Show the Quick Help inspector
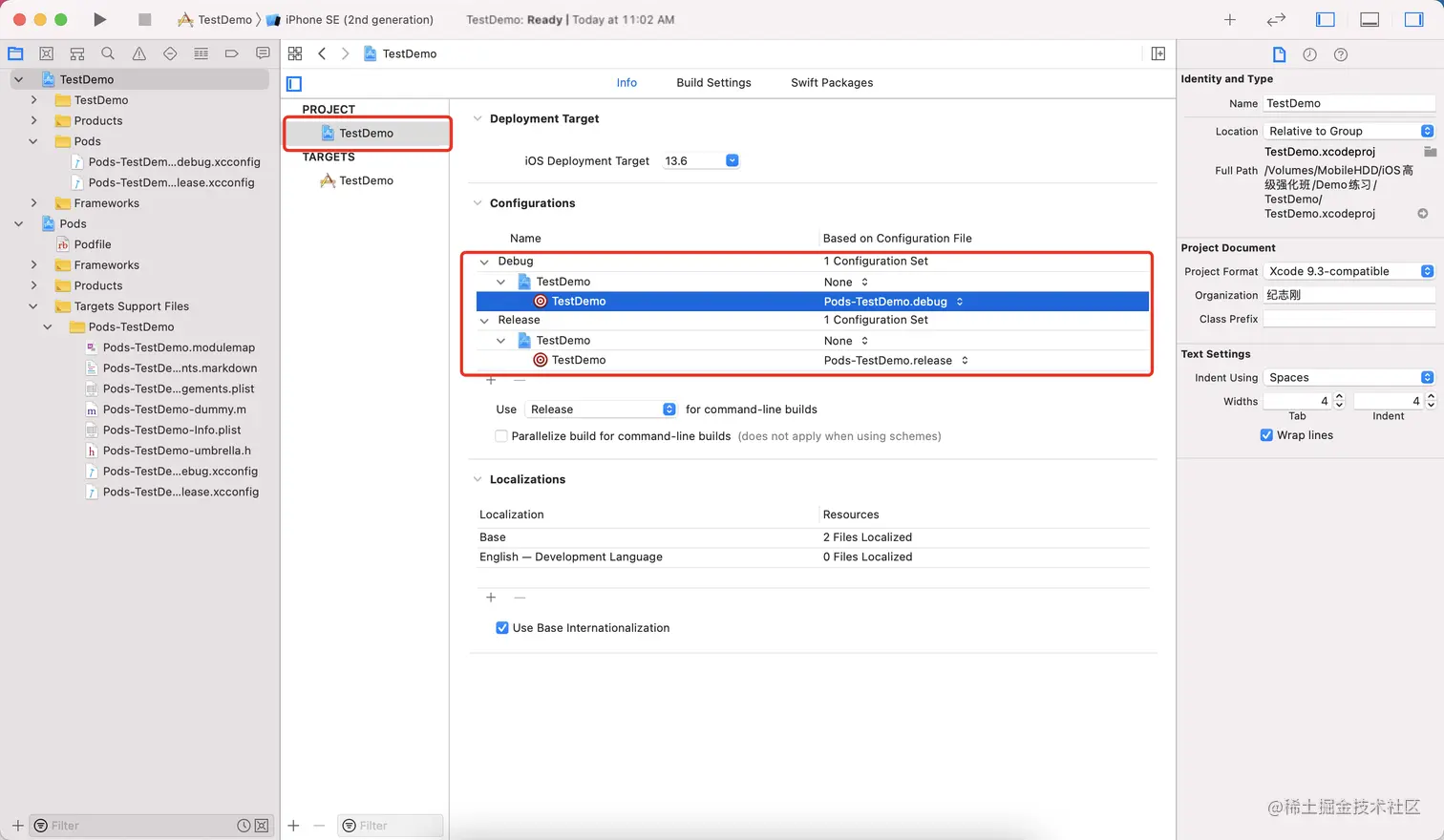Screen dimensions: 1444x840 (x=1341, y=54)
